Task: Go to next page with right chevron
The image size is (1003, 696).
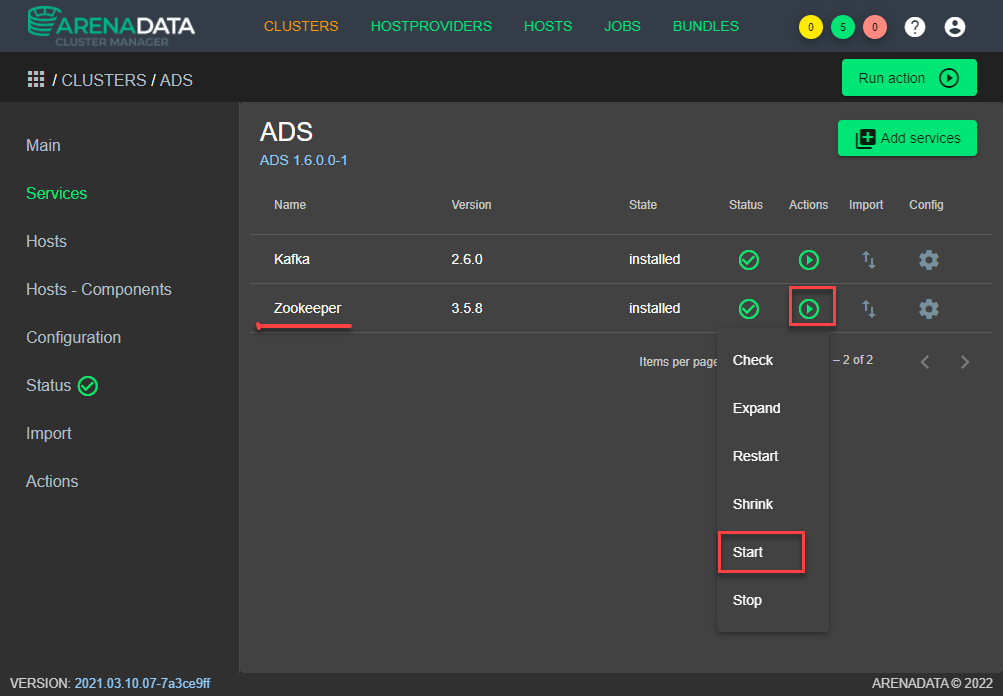Action: click(964, 362)
